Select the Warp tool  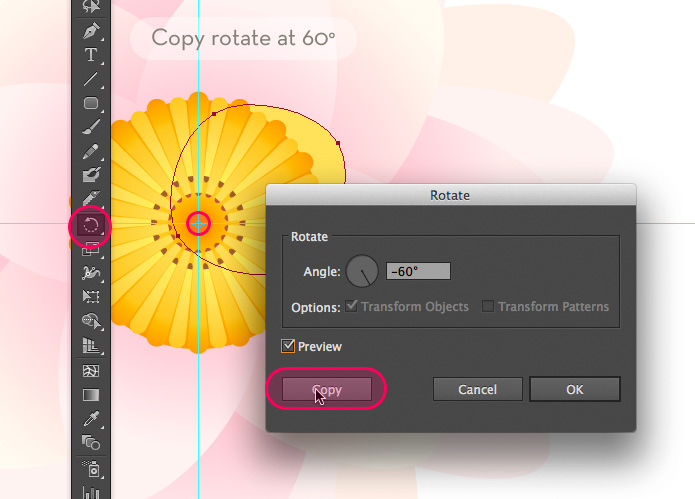click(x=91, y=273)
